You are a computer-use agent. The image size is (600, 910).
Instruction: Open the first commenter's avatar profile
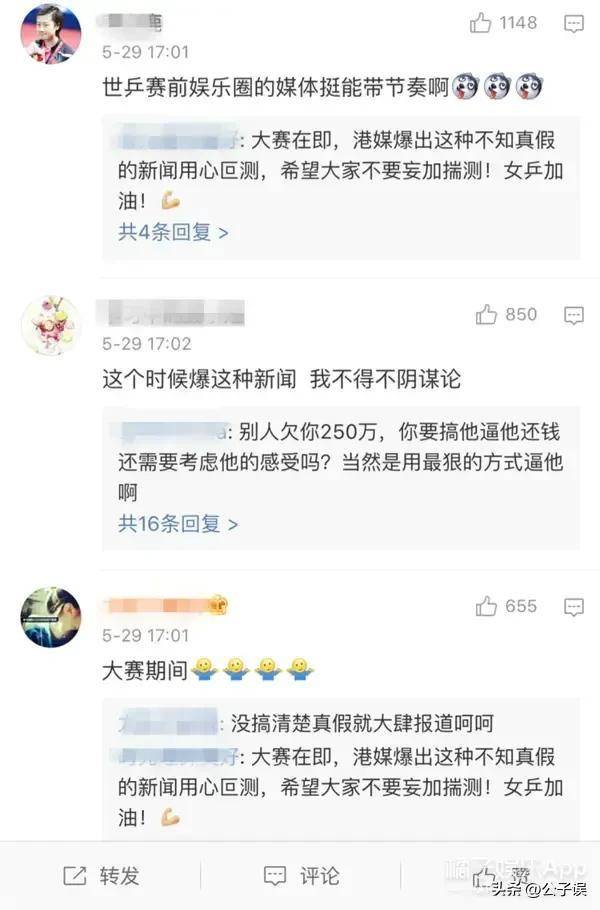pos(51,34)
